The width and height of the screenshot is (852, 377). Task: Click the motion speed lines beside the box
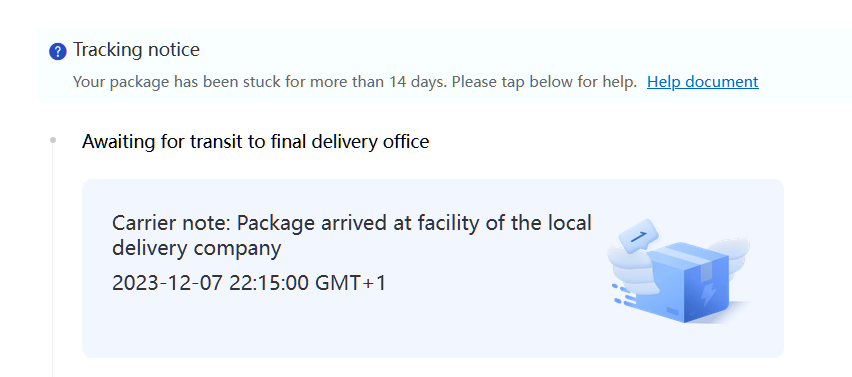(624, 295)
